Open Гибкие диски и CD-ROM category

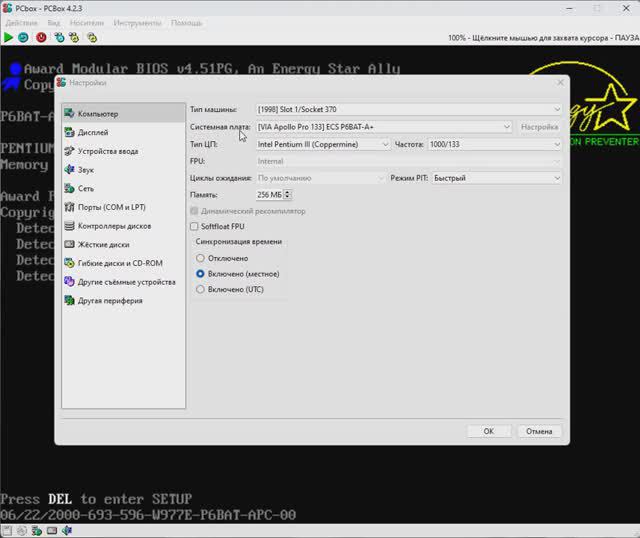(x=124, y=263)
